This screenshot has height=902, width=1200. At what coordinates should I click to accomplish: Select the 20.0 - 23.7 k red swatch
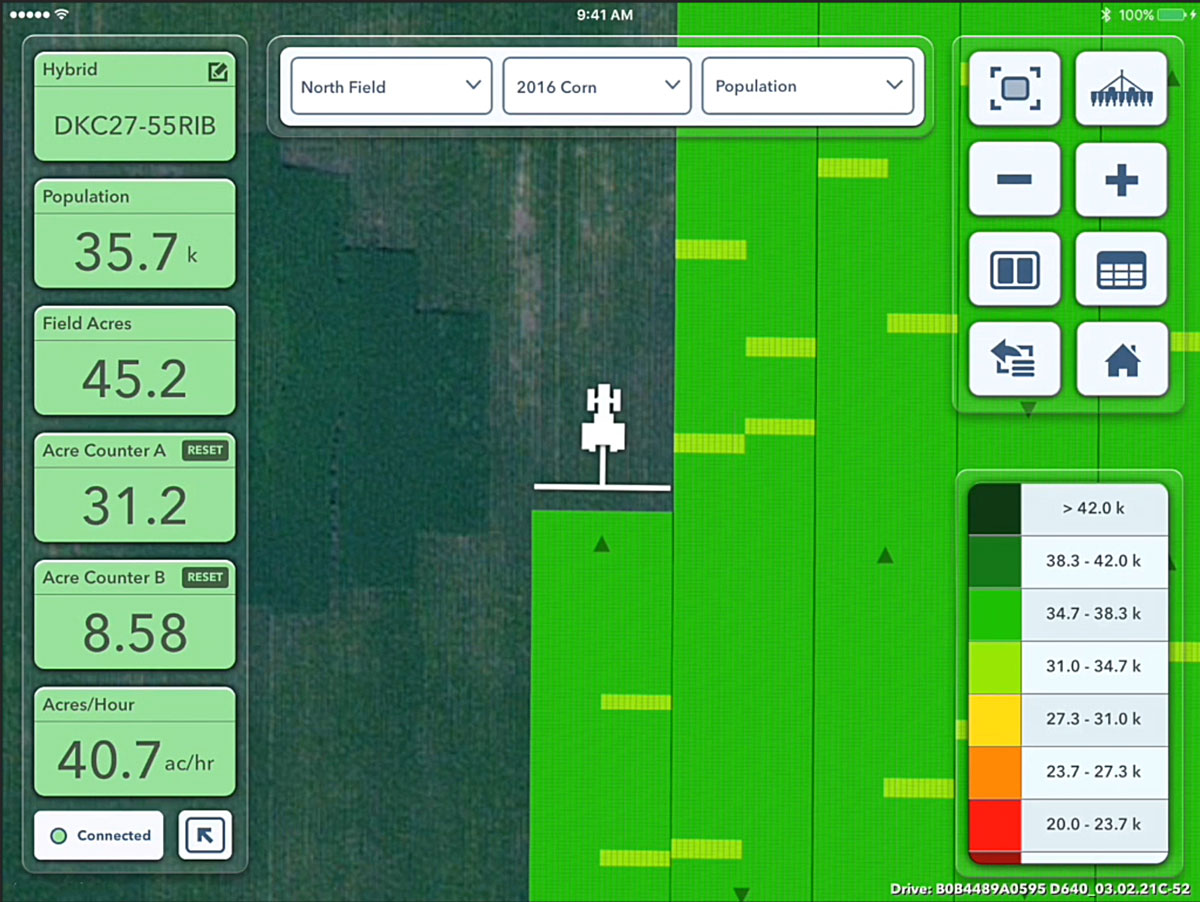994,825
